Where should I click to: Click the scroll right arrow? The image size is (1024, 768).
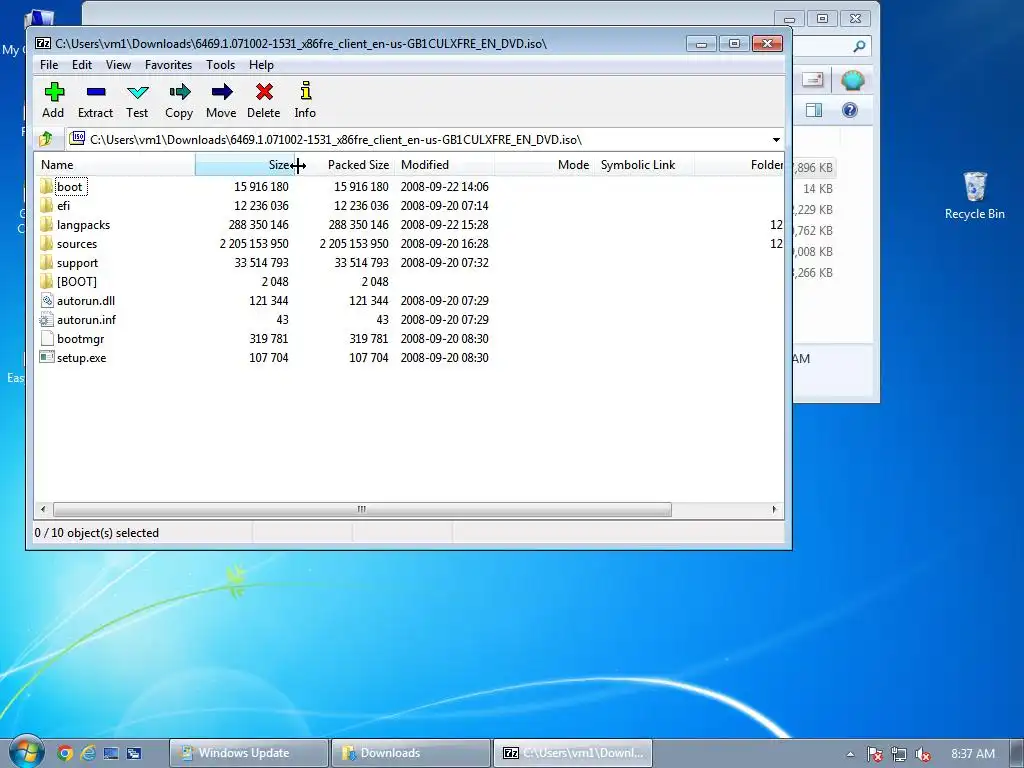coord(775,509)
